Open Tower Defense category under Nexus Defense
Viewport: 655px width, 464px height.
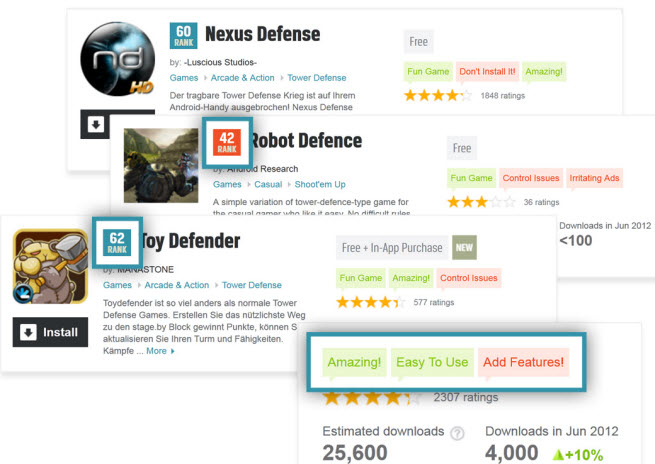(317, 78)
